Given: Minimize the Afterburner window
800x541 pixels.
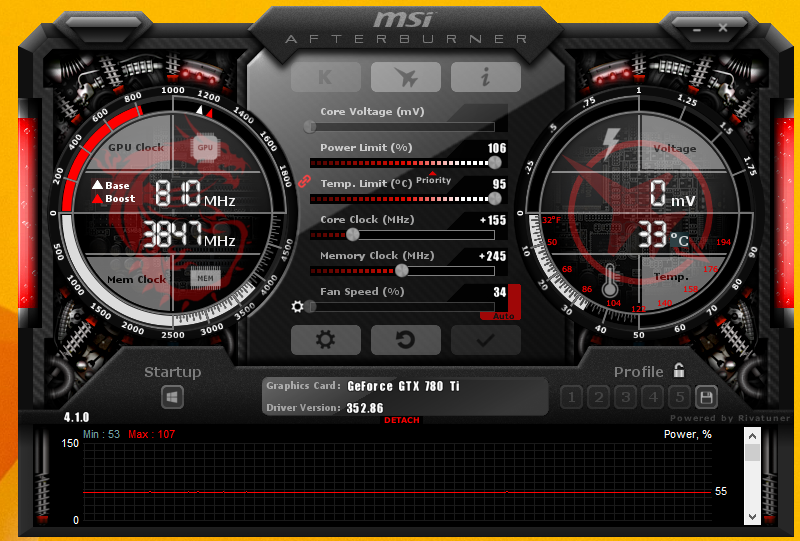Looking at the screenshot, I should (x=697, y=30).
